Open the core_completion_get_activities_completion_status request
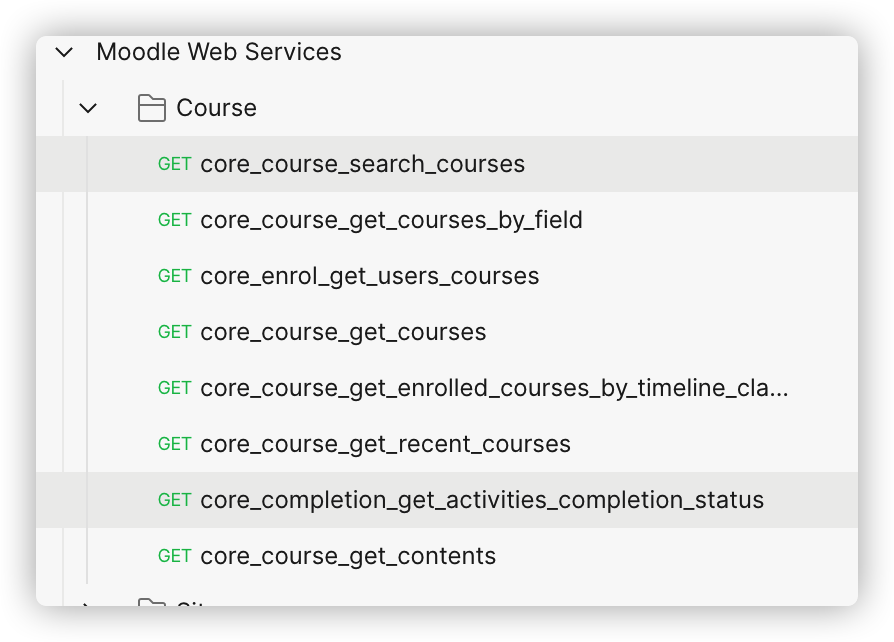Image resolution: width=894 pixels, height=642 pixels. point(446,499)
